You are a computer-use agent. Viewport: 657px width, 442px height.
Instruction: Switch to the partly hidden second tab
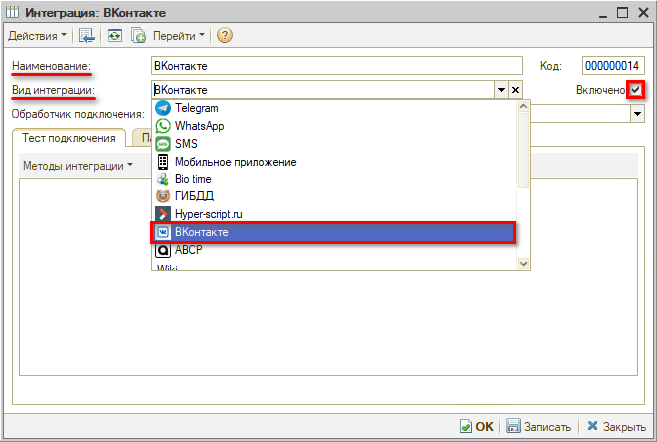click(x=142, y=138)
